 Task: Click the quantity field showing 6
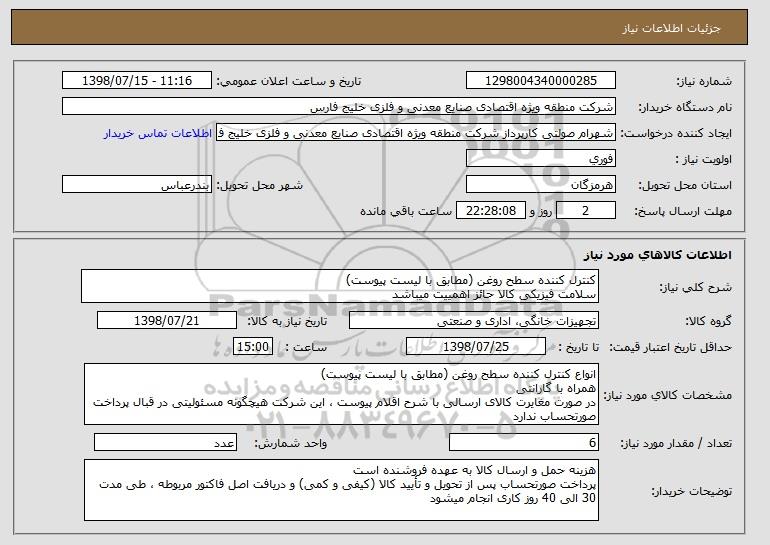pos(524,442)
